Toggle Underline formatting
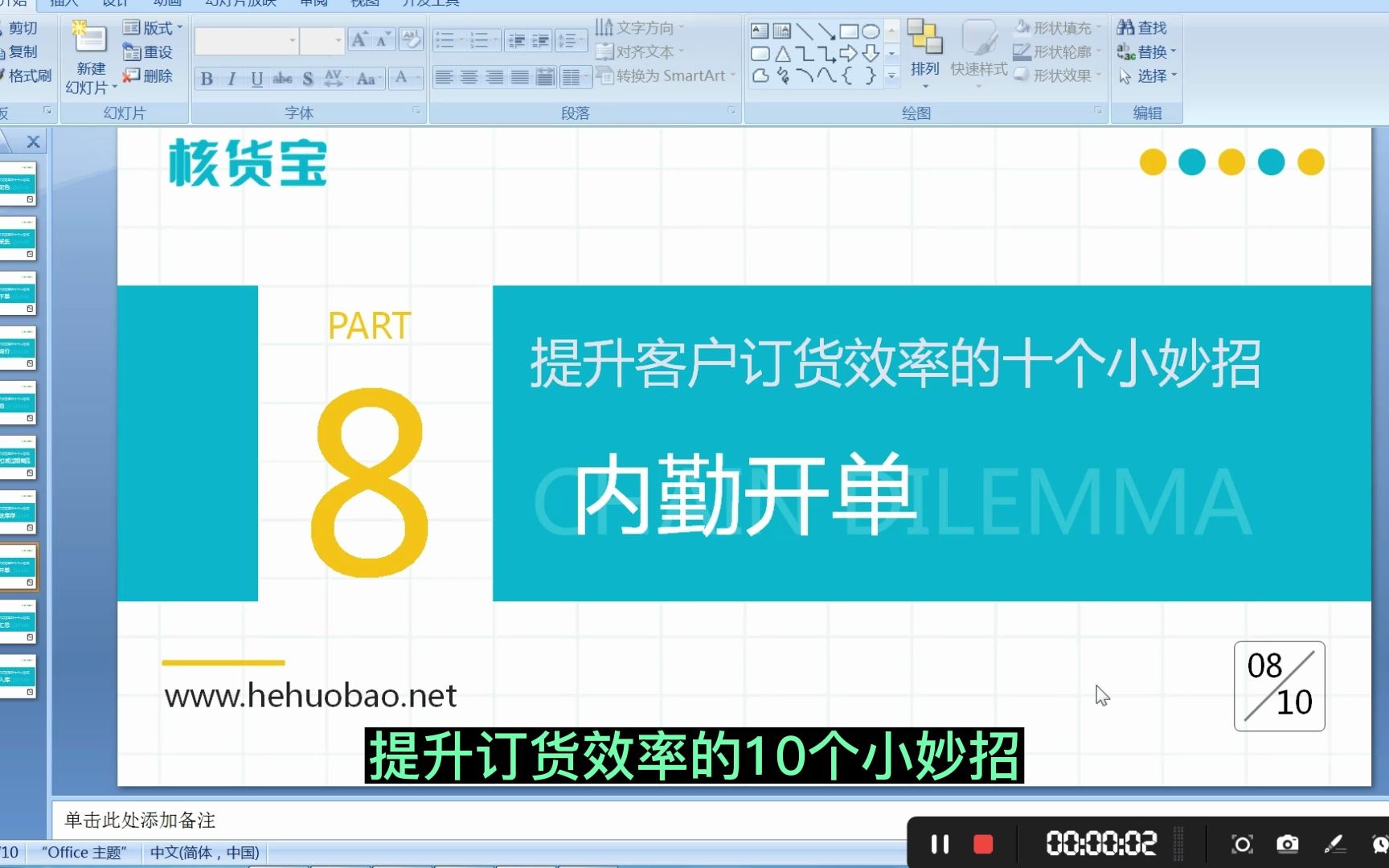Screen dimensions: 1389x868 click(x=256, y=78)
